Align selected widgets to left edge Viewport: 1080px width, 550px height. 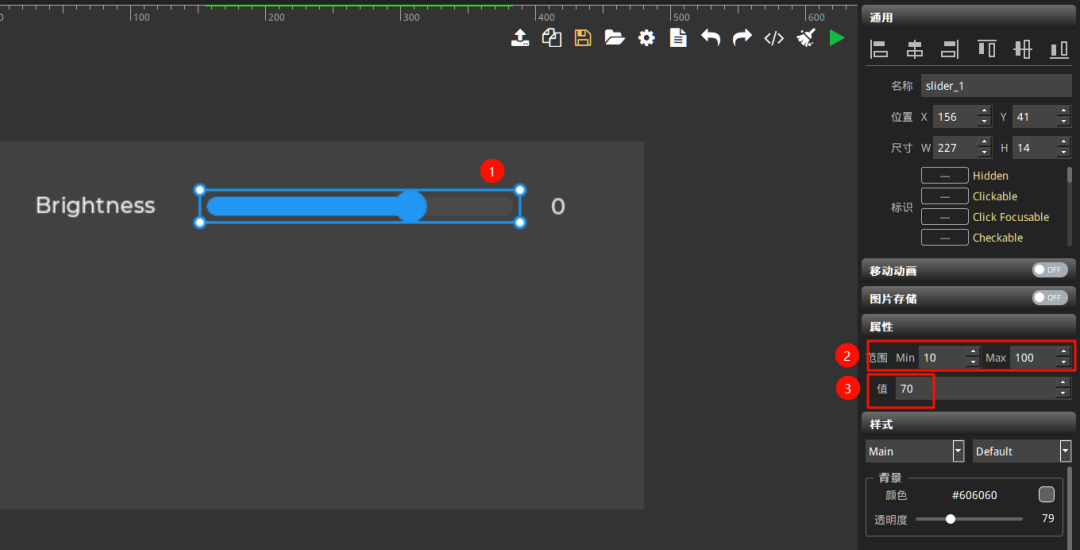point(879,49)
